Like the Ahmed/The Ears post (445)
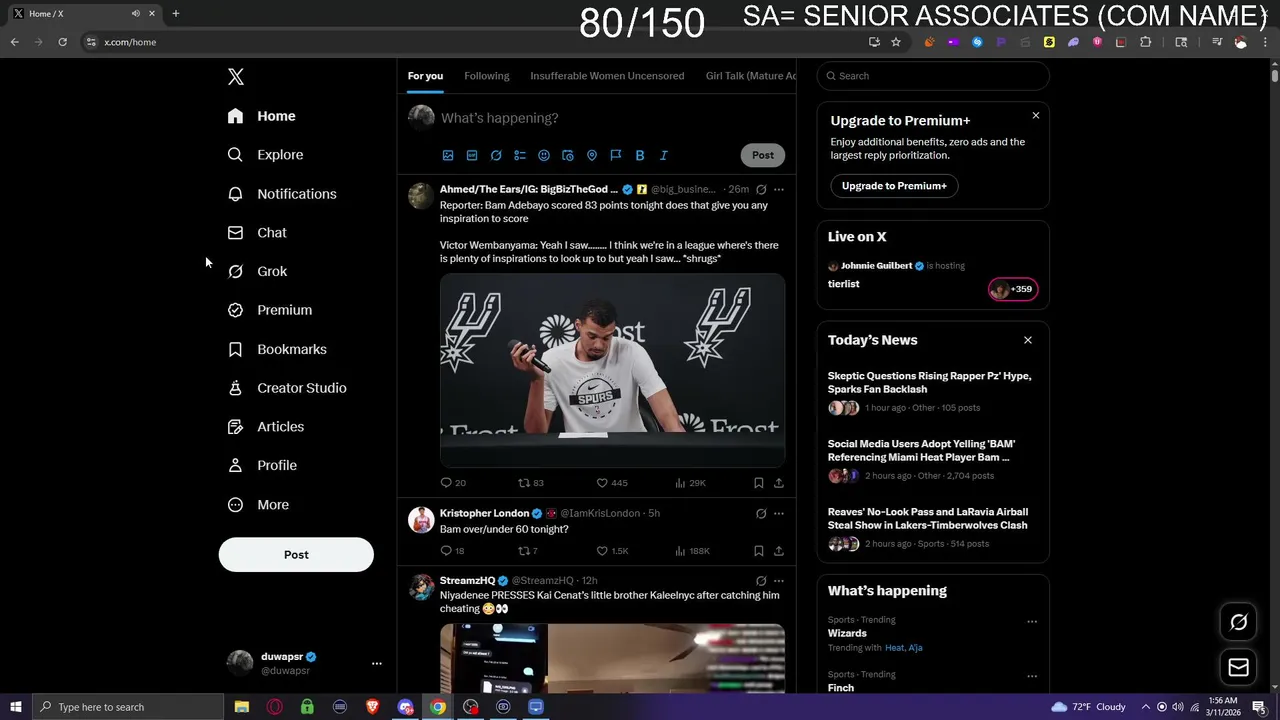This screenshot has width=1280, height=720. click(x=612, y=483)
